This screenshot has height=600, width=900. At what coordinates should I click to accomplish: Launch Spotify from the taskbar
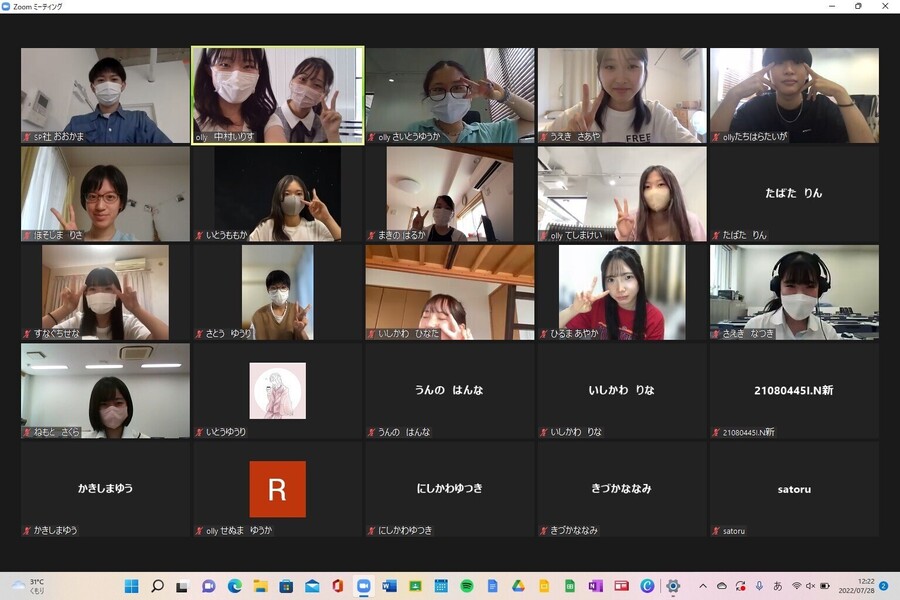pyautogui.click(x=467, y=586)
